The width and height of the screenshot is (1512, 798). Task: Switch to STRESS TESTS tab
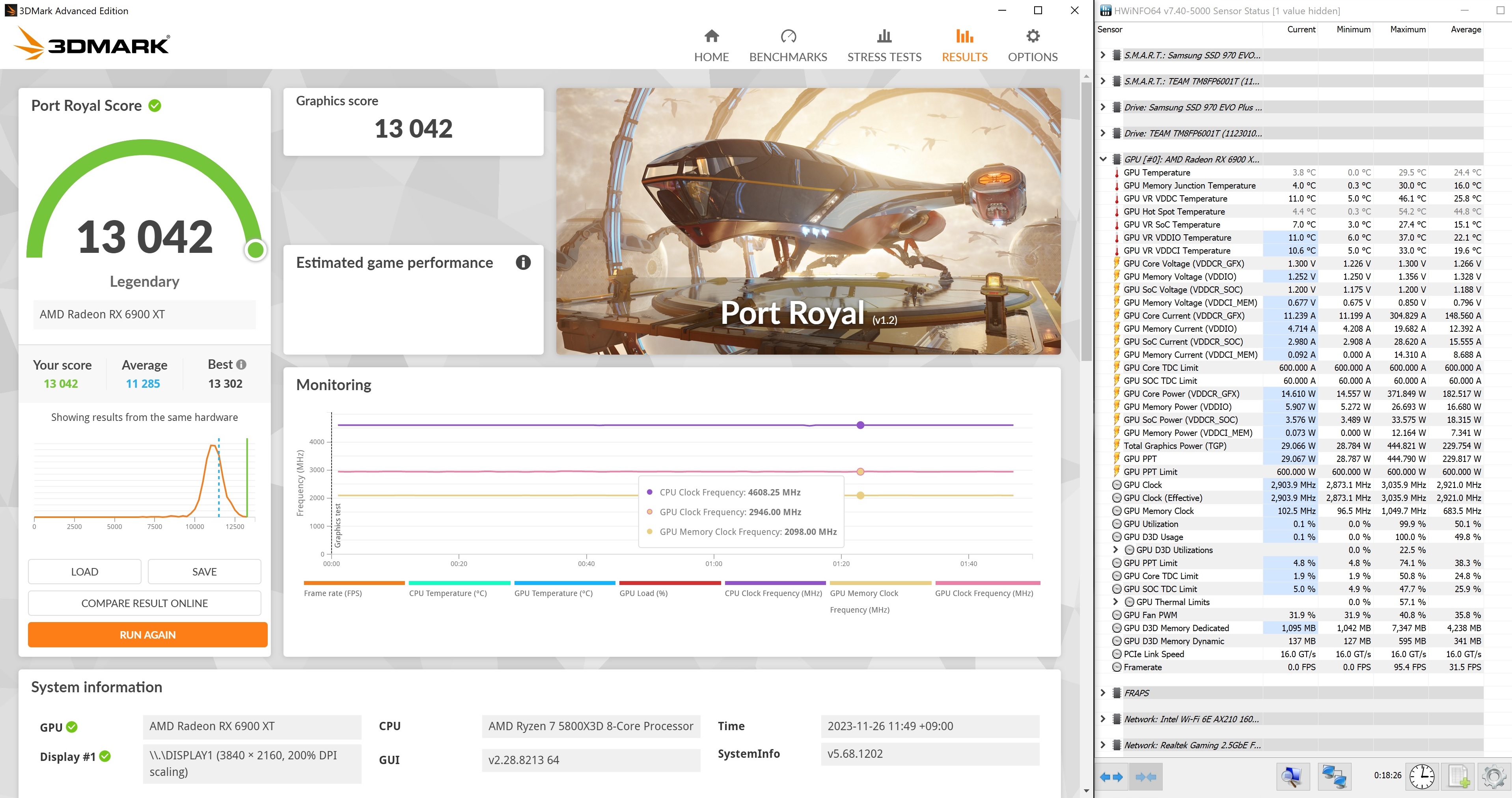point(884,46)
